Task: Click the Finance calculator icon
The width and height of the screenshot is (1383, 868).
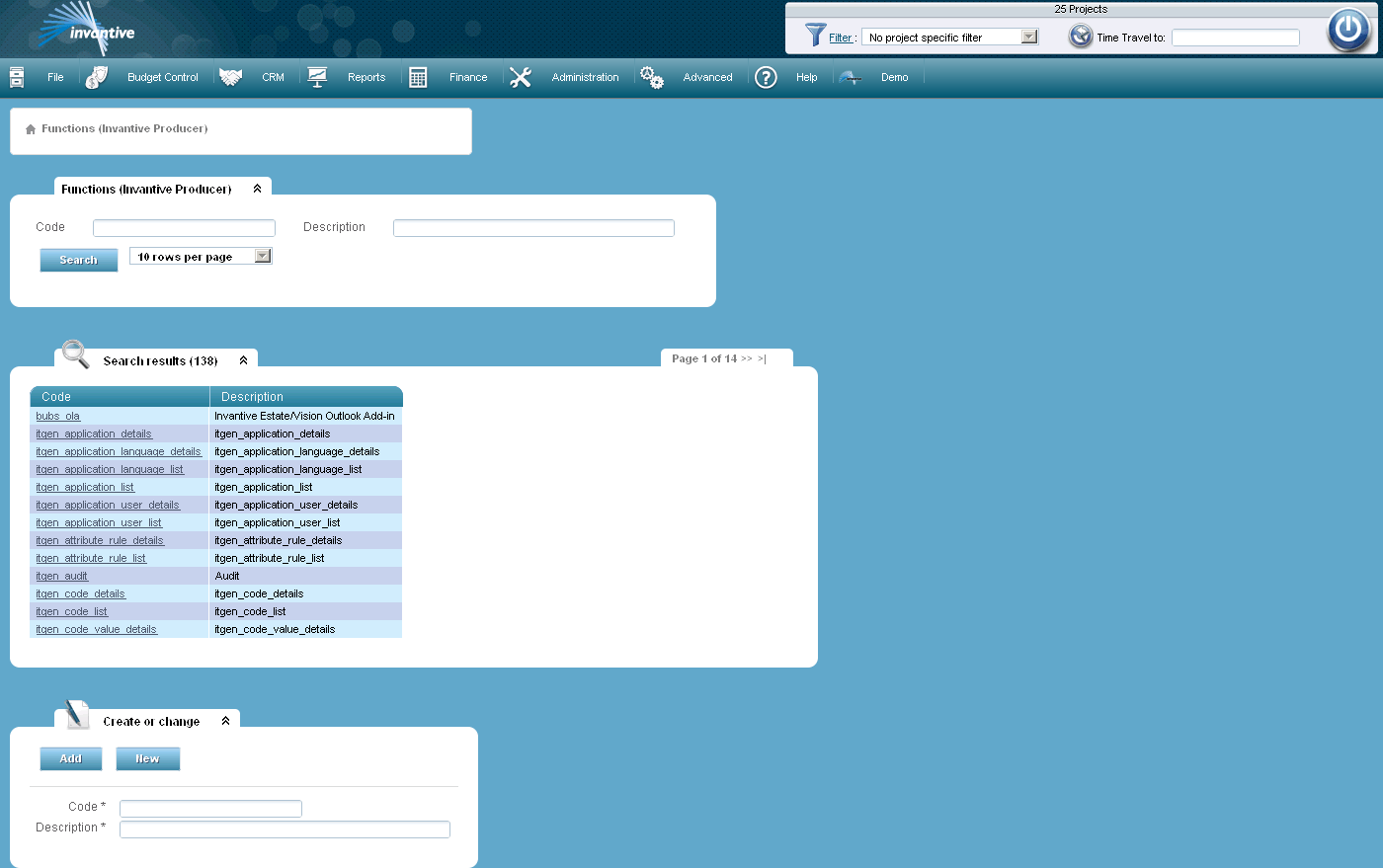Action: 418,76
